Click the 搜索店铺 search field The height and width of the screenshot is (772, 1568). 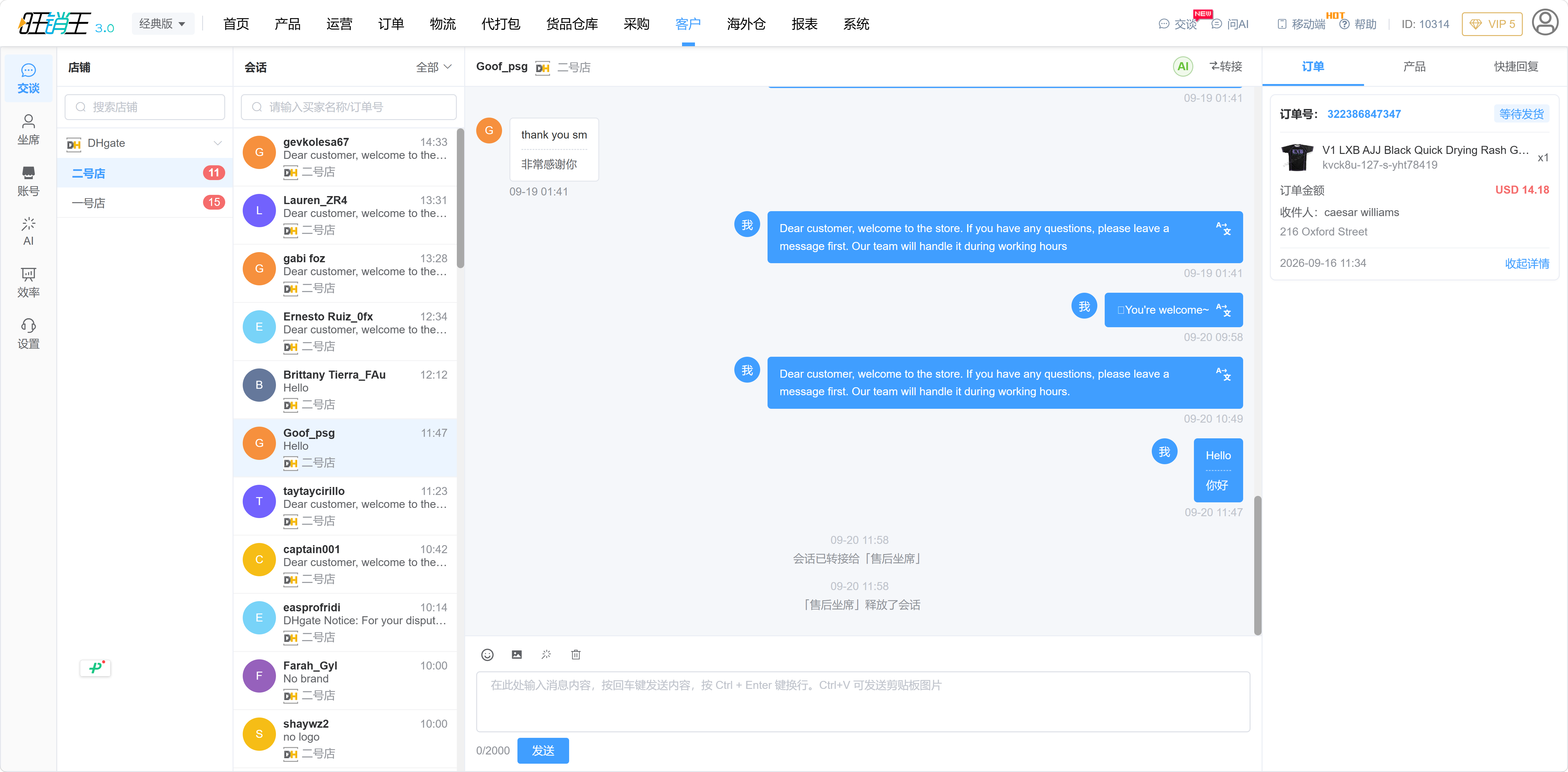(145, 107)
